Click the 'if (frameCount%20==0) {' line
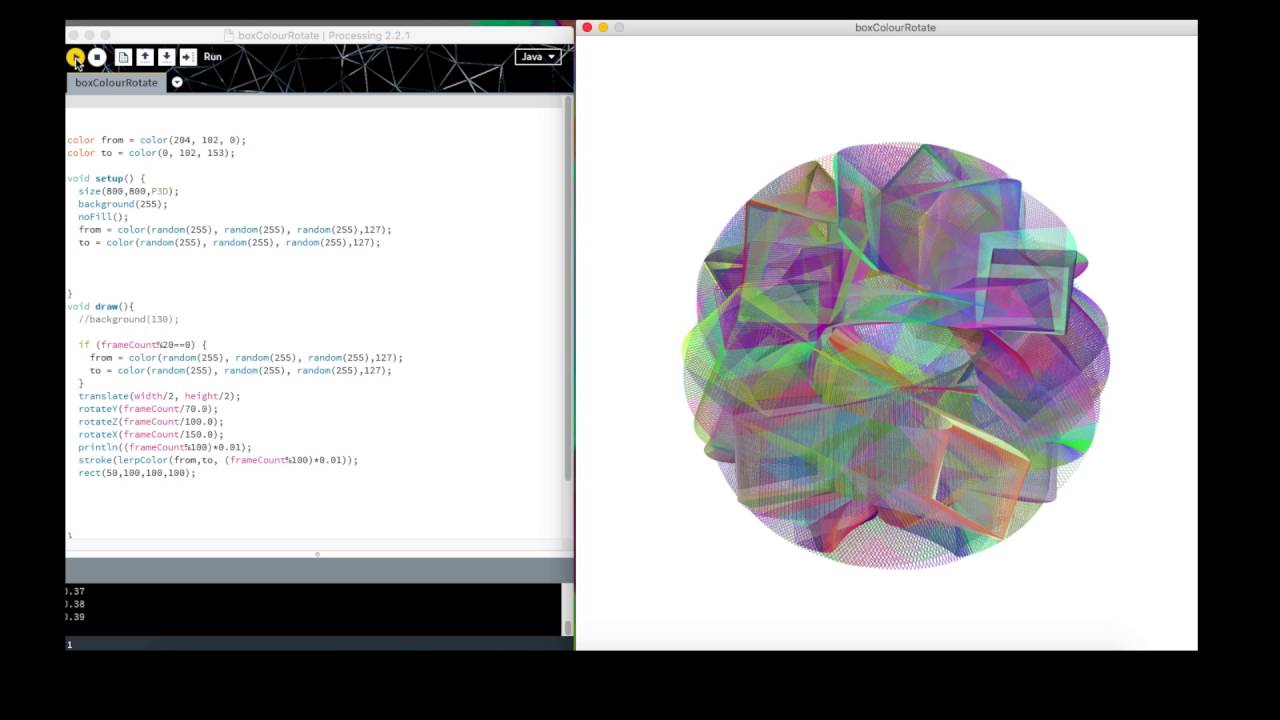Screen dimensions: 1280x720 [142, 344]
